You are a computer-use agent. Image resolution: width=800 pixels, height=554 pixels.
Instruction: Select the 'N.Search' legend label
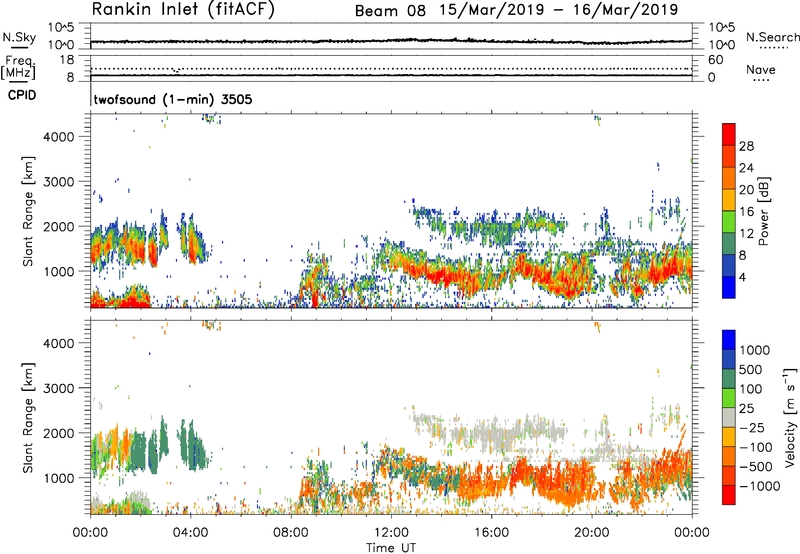pos(772,37)
